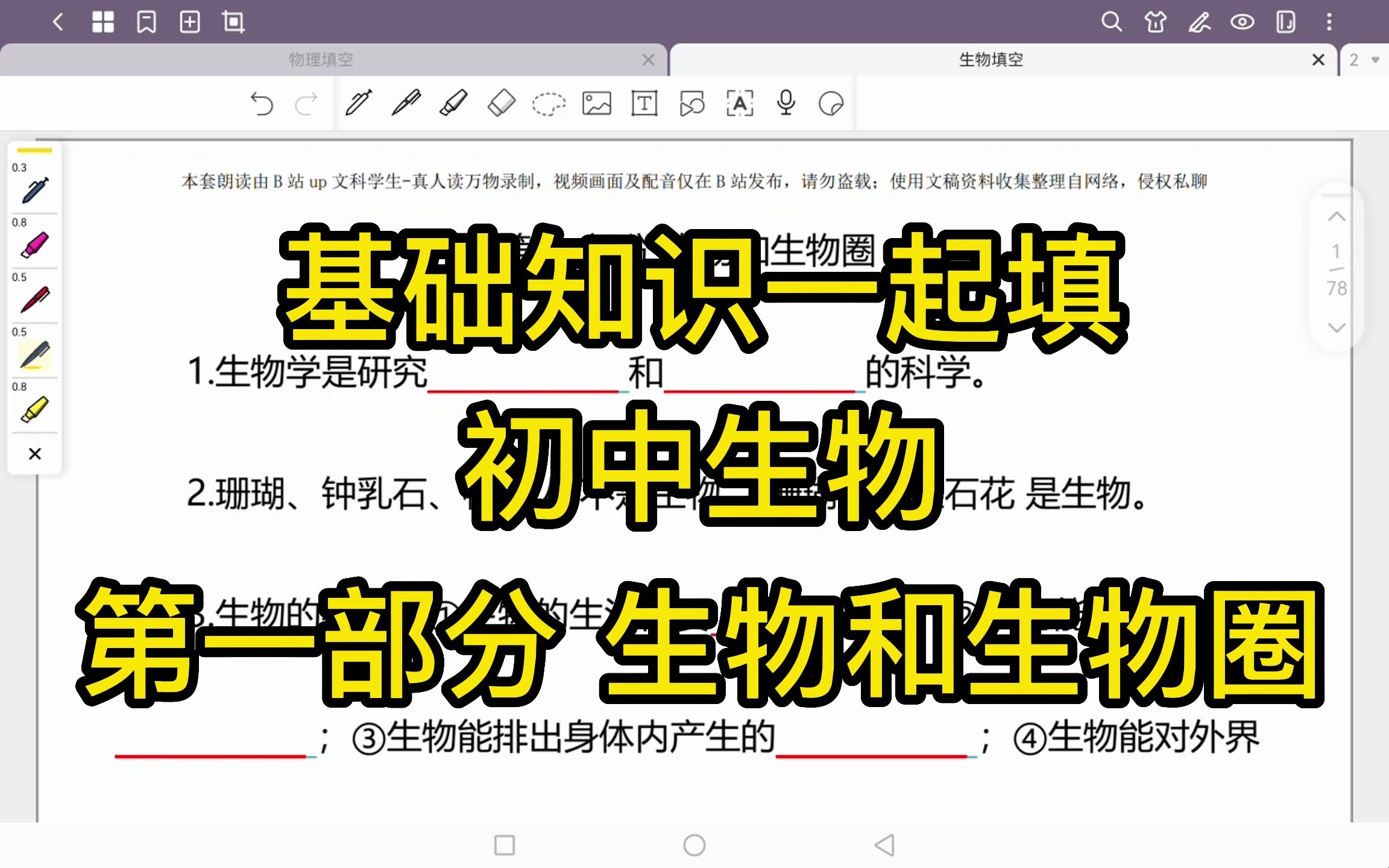This screenshot has width=1389, height=868.
Task: Tap the pen edit mode icon
Action: point(1199,22)
